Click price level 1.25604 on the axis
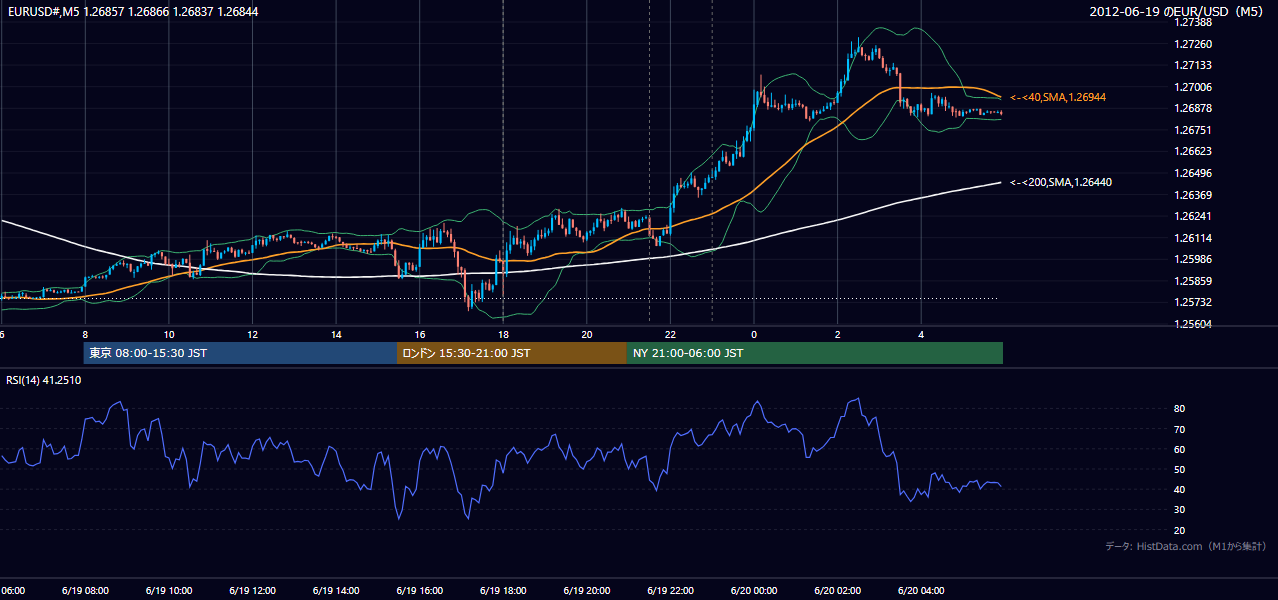 [1192, 324]
